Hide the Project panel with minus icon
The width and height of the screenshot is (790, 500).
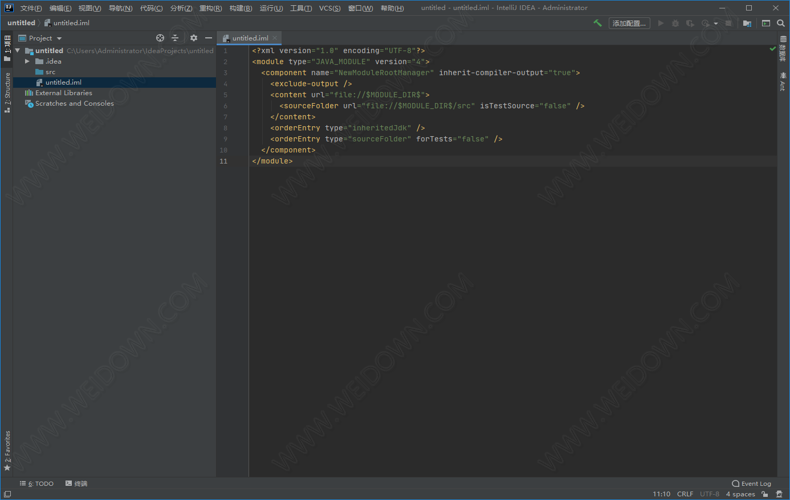point(208,38)
